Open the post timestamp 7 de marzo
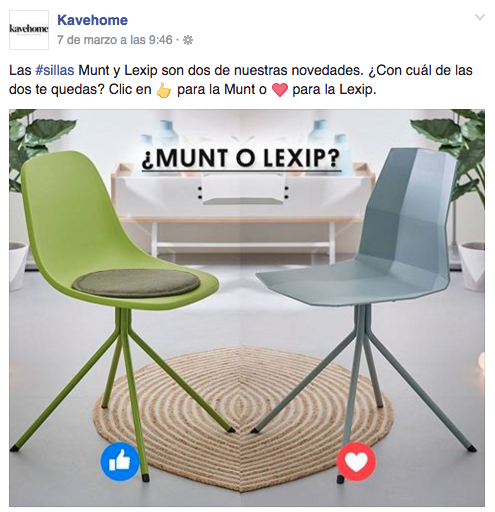Image resolution: width=495 pixels, height=512 pixels. pyautogui.click(x=115, y=40)
